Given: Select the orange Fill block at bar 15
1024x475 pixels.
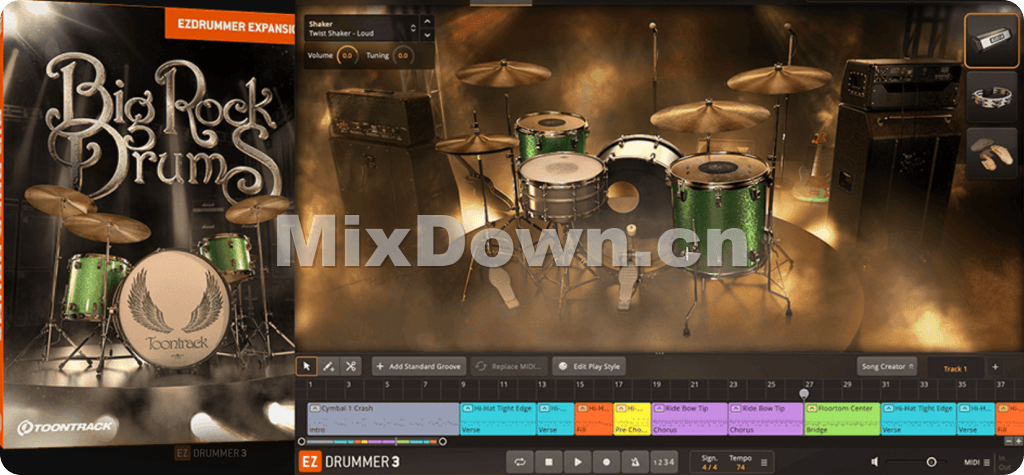Looking at the screenshot, I should coord(594,419).
